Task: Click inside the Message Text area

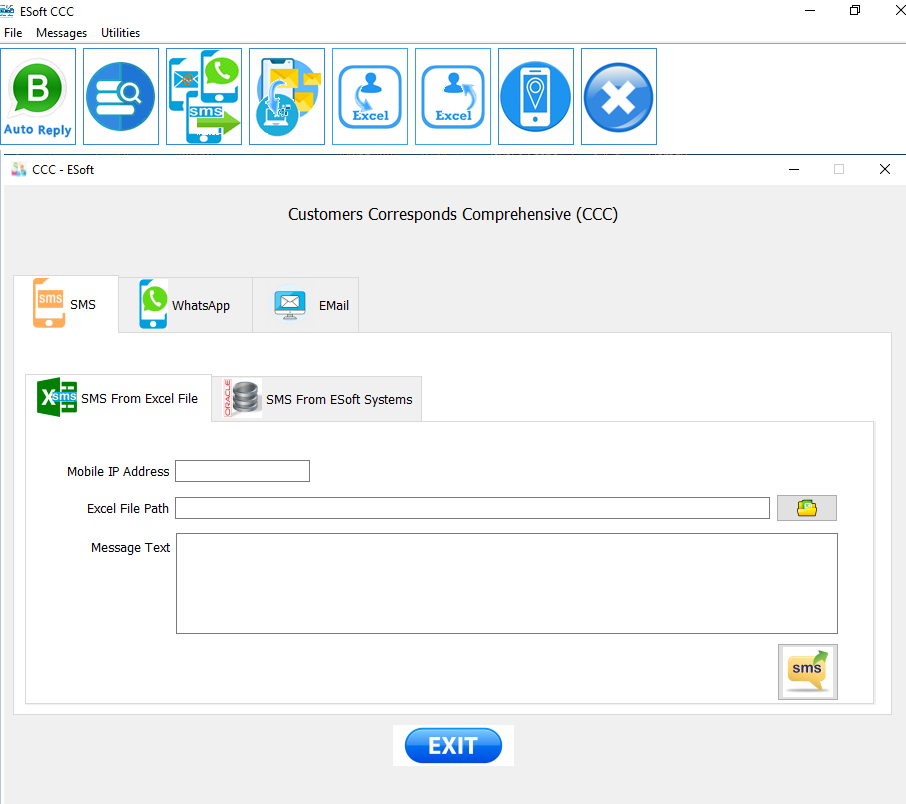Action: click(506, 583)
